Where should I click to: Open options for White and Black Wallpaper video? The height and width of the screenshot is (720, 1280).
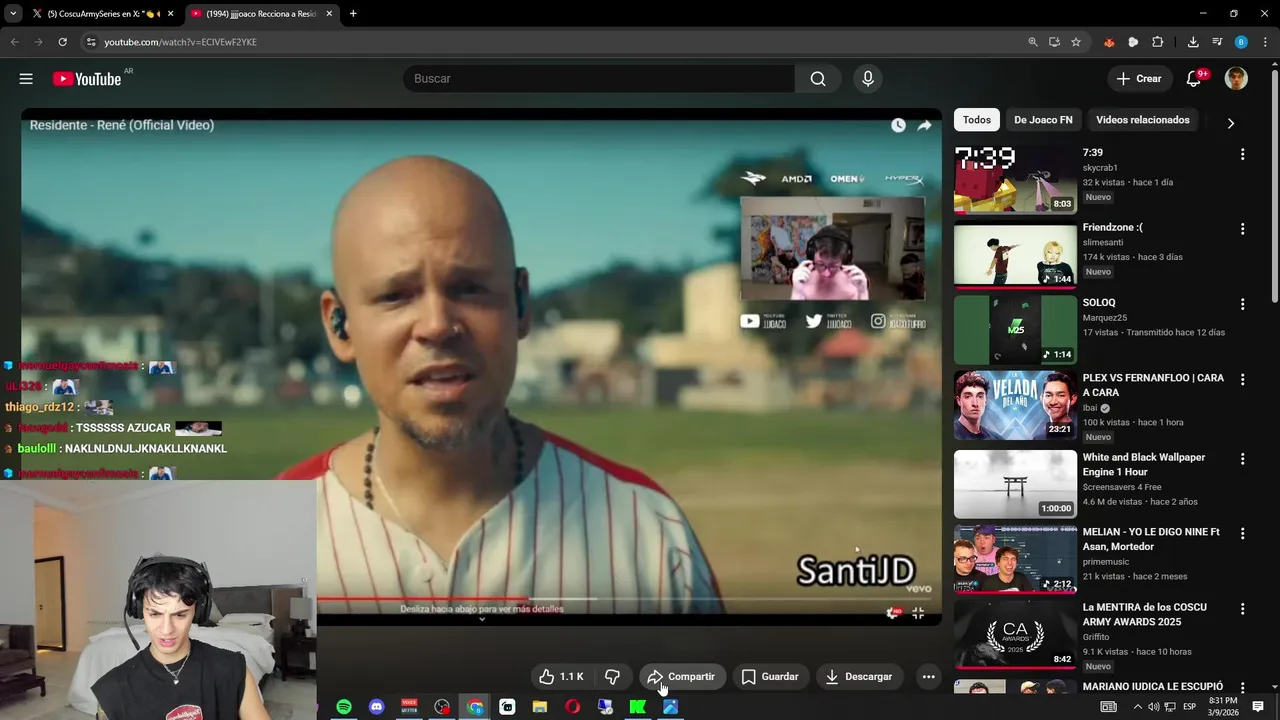tap(1243, 459)
